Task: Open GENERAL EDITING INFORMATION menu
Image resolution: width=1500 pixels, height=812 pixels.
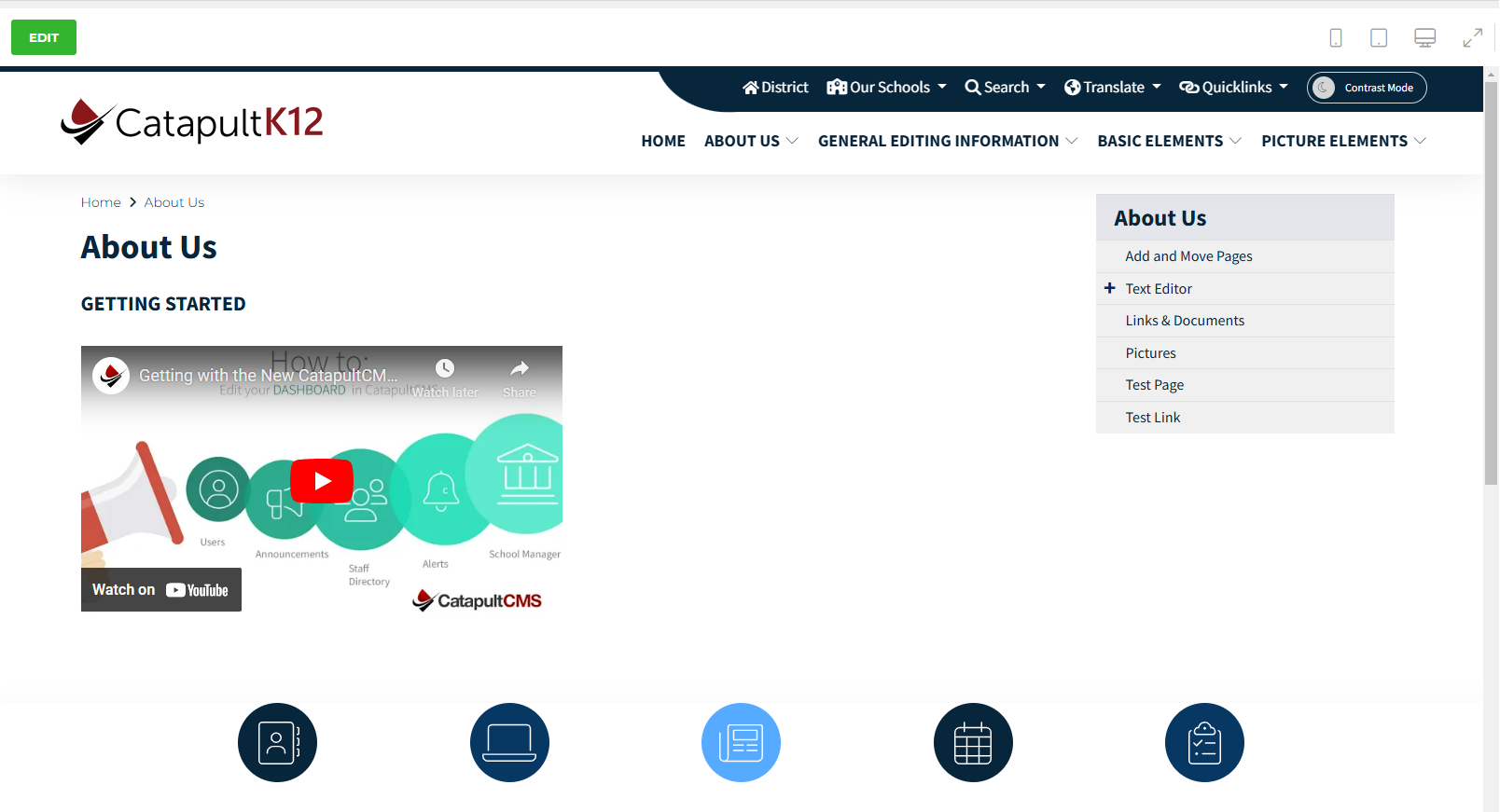Action: coord(938,141)
